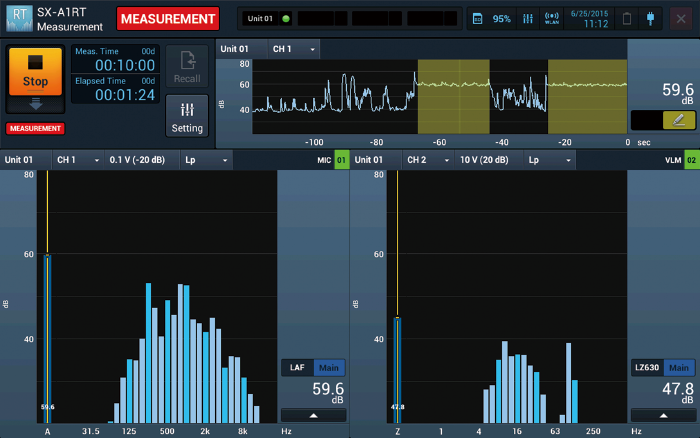Screen dimensions: 700x438
Task: Click the 59.6 dB readout beside time graph
Action: [x=678, y=92]
